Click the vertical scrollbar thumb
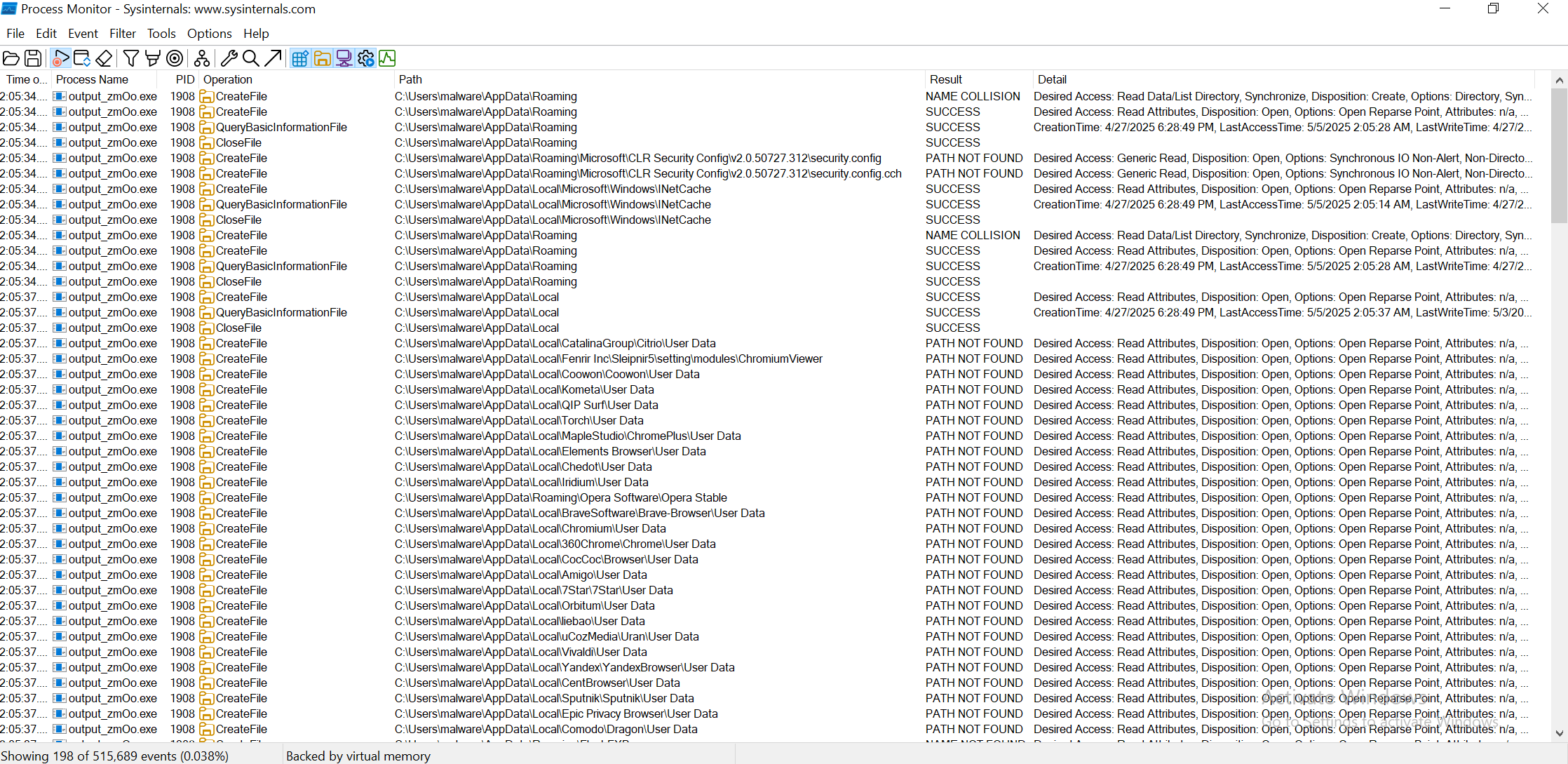 tap(1560, 156)
